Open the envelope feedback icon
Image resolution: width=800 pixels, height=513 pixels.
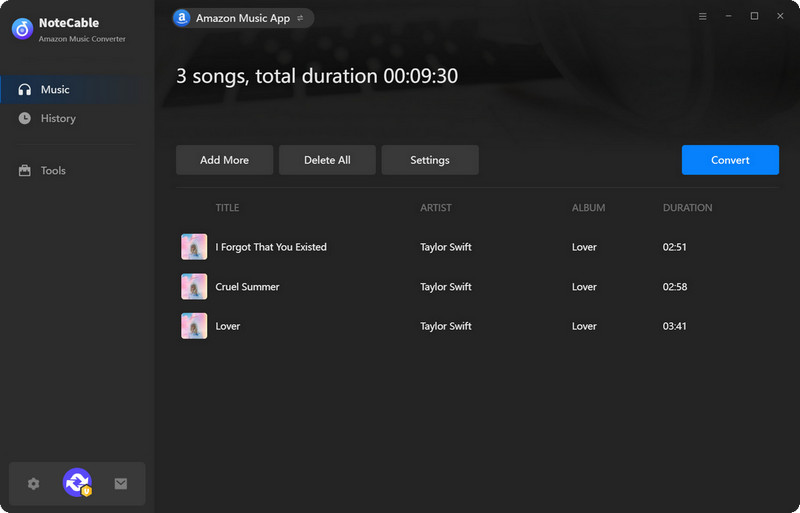click(121, 483)
